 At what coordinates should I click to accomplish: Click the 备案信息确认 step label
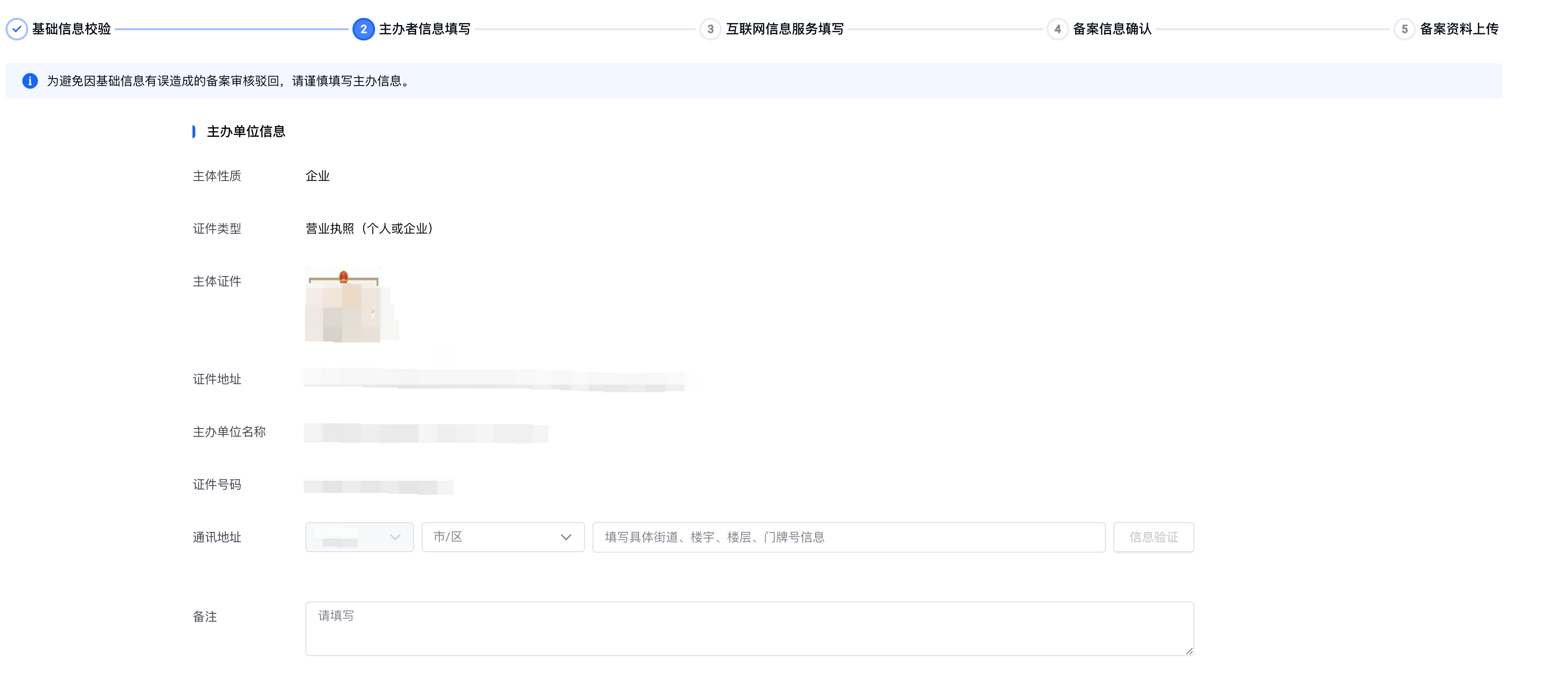(x=1112, y=29)
